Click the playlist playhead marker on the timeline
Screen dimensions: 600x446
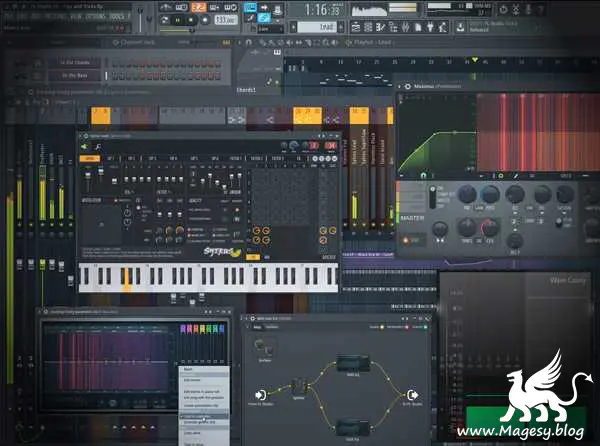tap(475, 60)
